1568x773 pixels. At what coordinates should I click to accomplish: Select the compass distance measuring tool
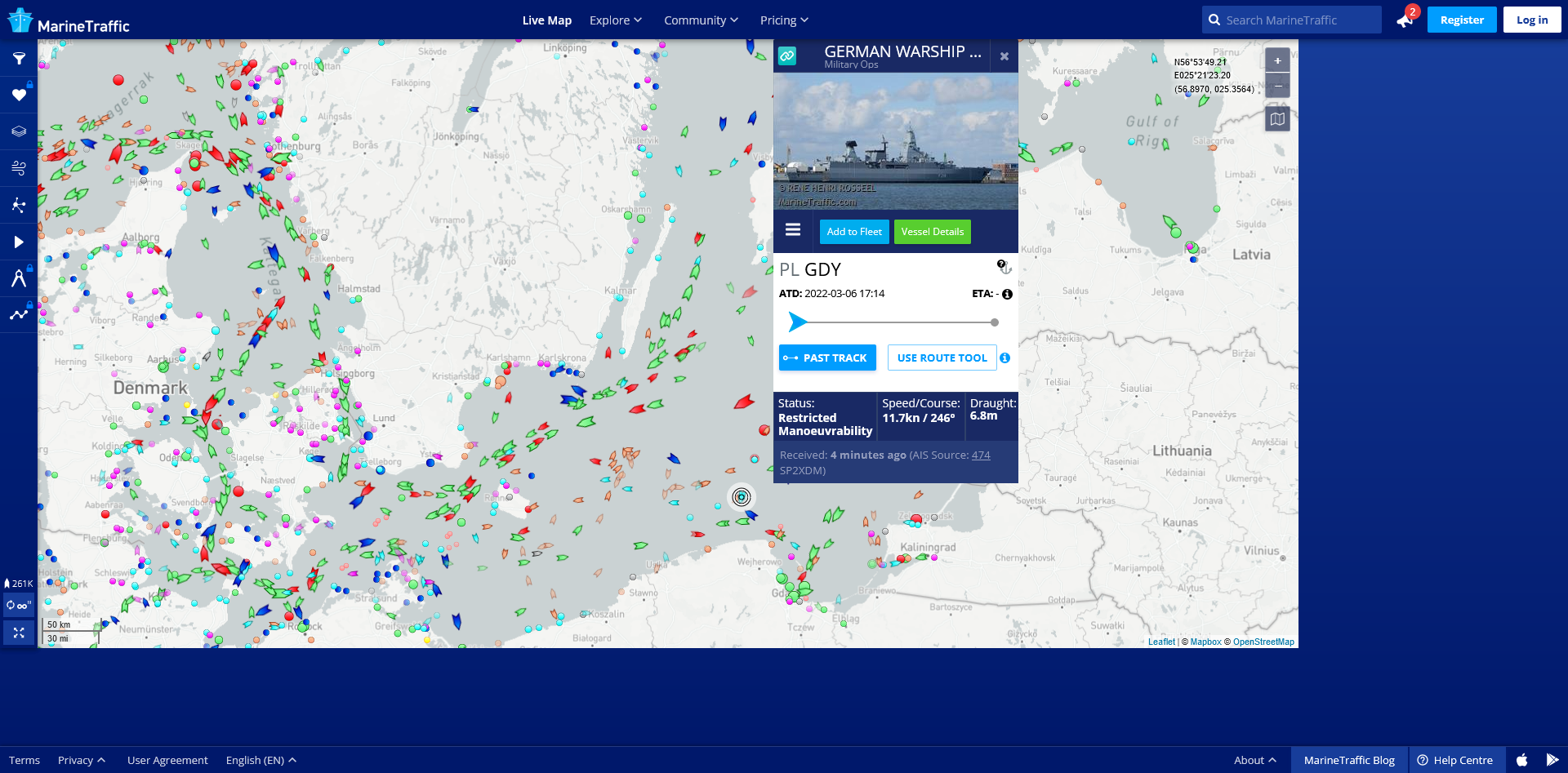(x=19, y=278)
